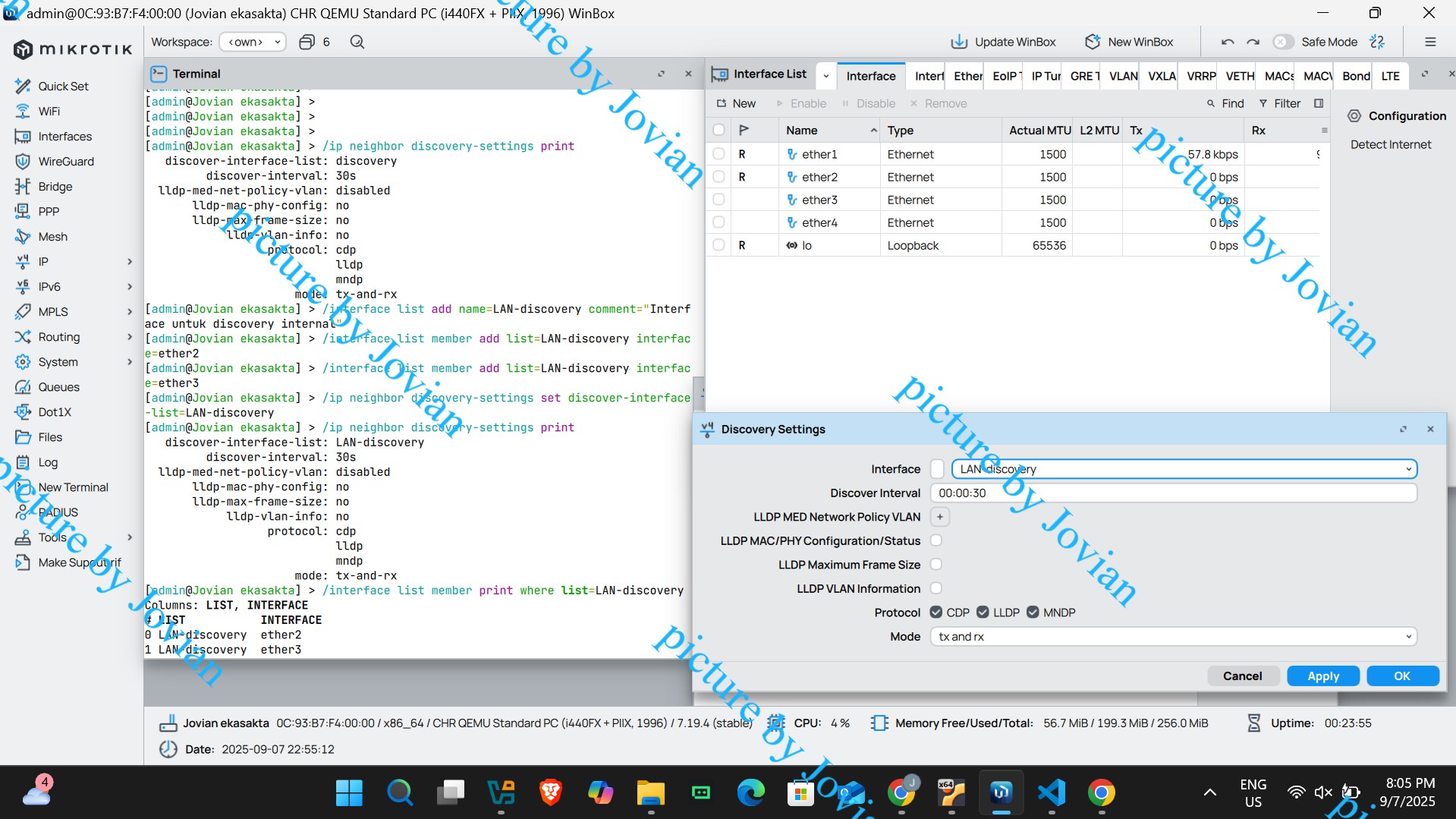Click the Undo arrow in top toolbar
Viewport: 1456px width, 819px height.
coord(1228,42)
